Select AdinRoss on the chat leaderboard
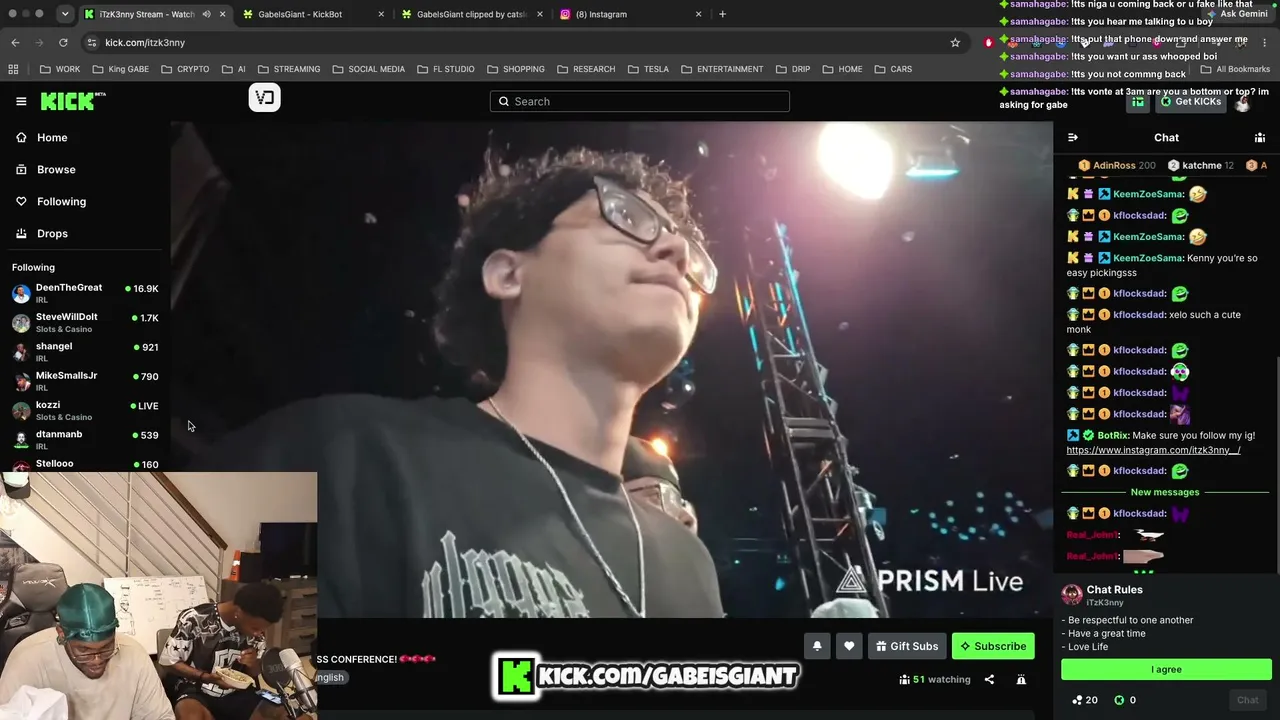This screenshot has height=720, width=1280. click(1117, 166)
